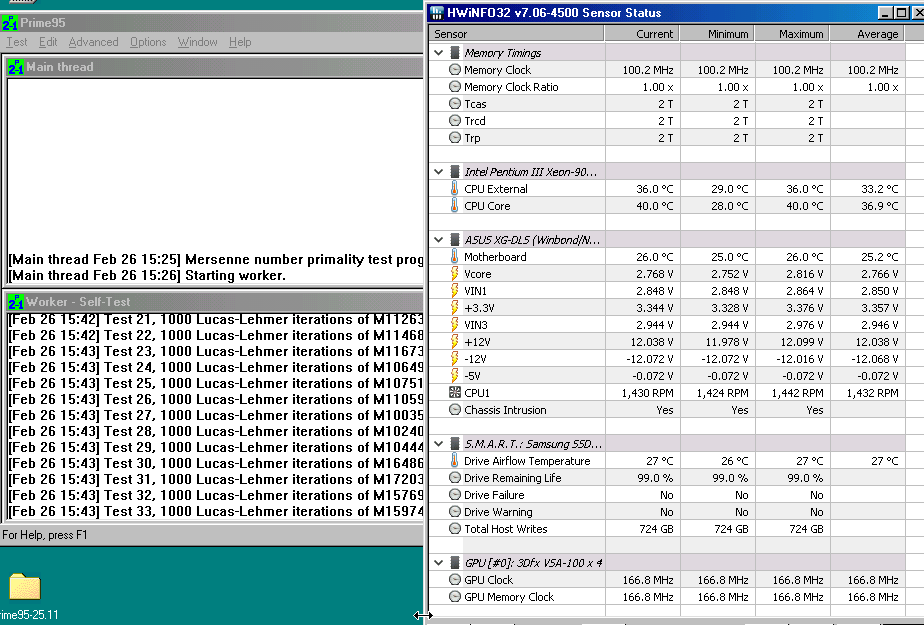The height and width of the screenshot is (625, 924).
Task: Click the Drive Remaining Life icon
Action: pyautogui.click(x=454, y=478)
